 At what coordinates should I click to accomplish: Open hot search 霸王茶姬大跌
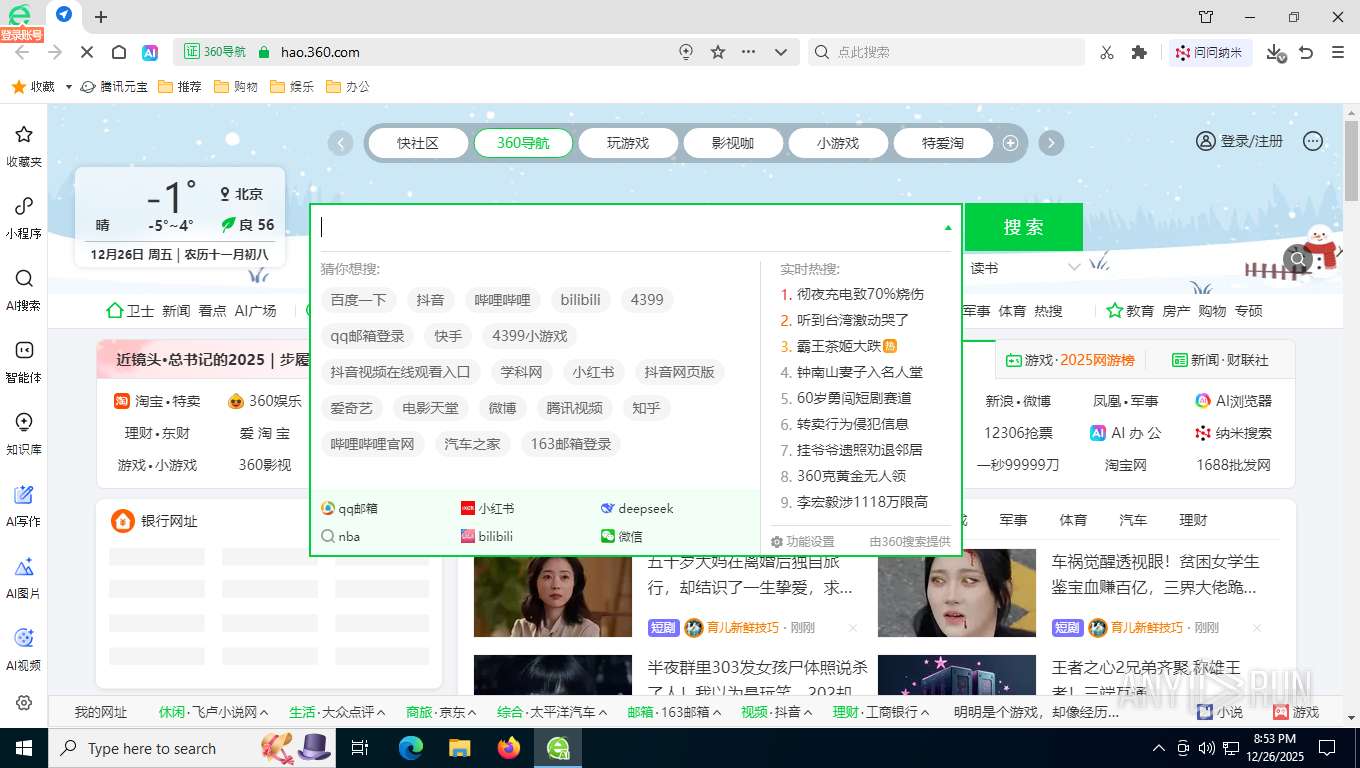click(838, 346)
